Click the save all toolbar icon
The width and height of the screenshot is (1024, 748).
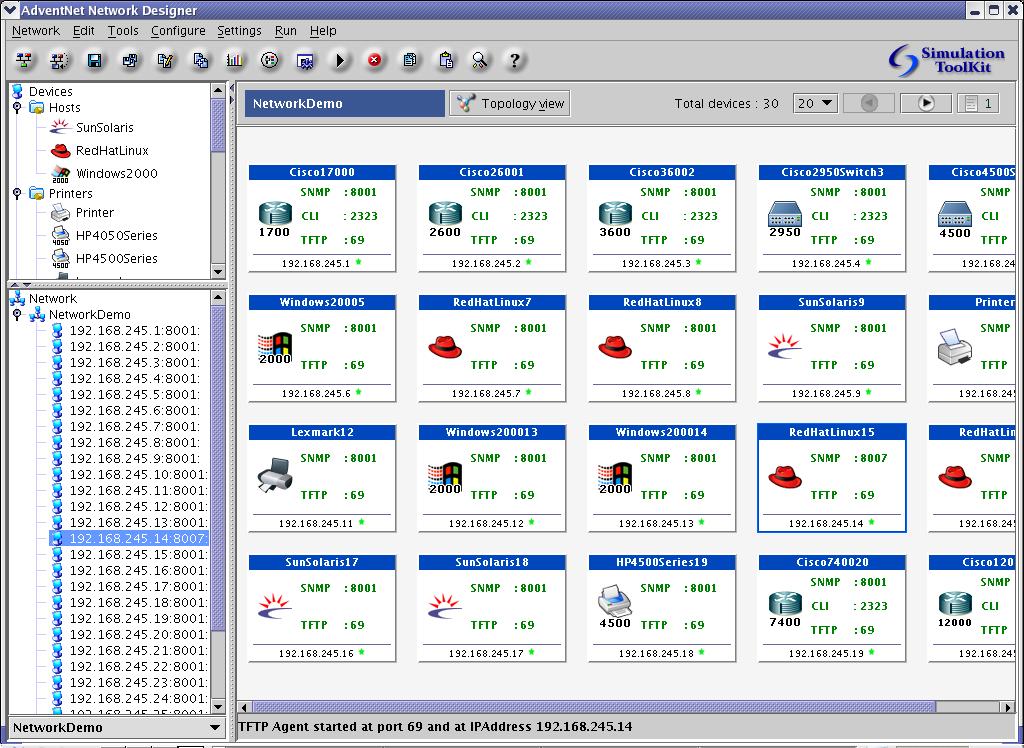click(x=130, y=61)
